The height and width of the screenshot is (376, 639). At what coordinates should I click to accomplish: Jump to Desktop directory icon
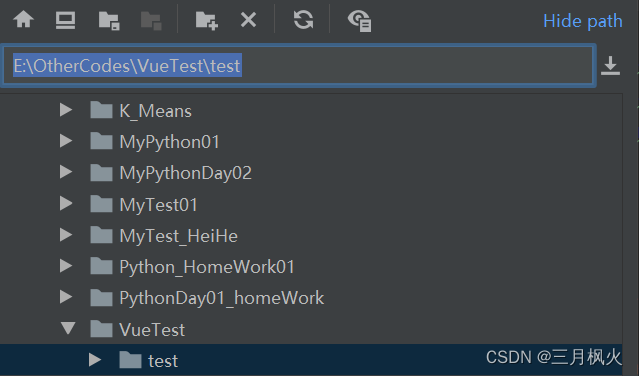65,20
